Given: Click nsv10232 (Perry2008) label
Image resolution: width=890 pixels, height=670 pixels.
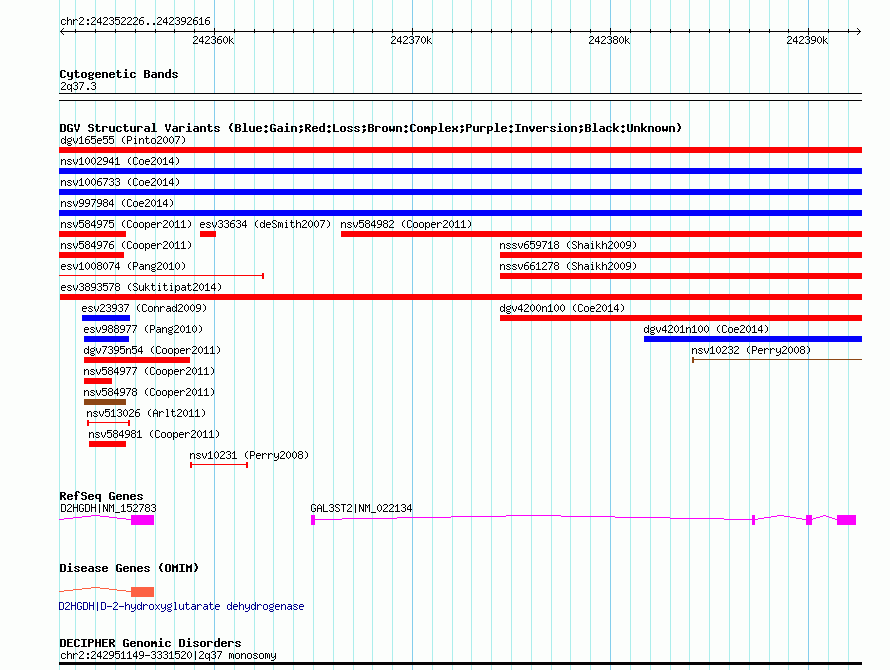Looking at the screenshot, I should coord(751,350).
